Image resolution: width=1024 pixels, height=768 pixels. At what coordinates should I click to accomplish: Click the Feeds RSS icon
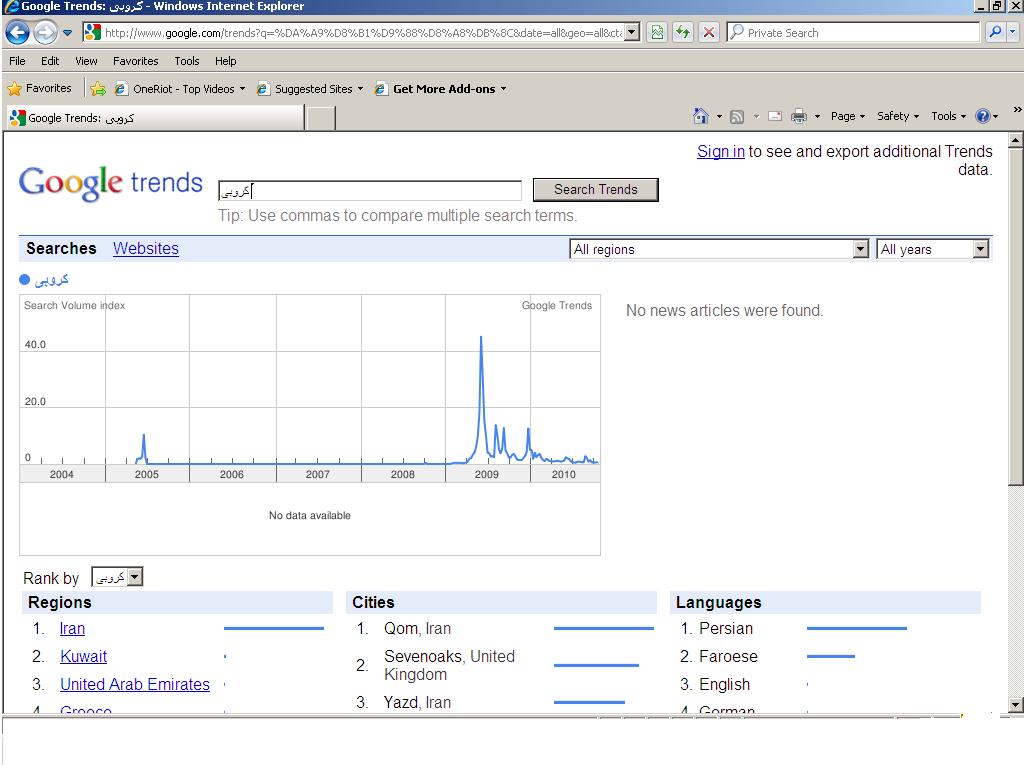coord(737,116)
